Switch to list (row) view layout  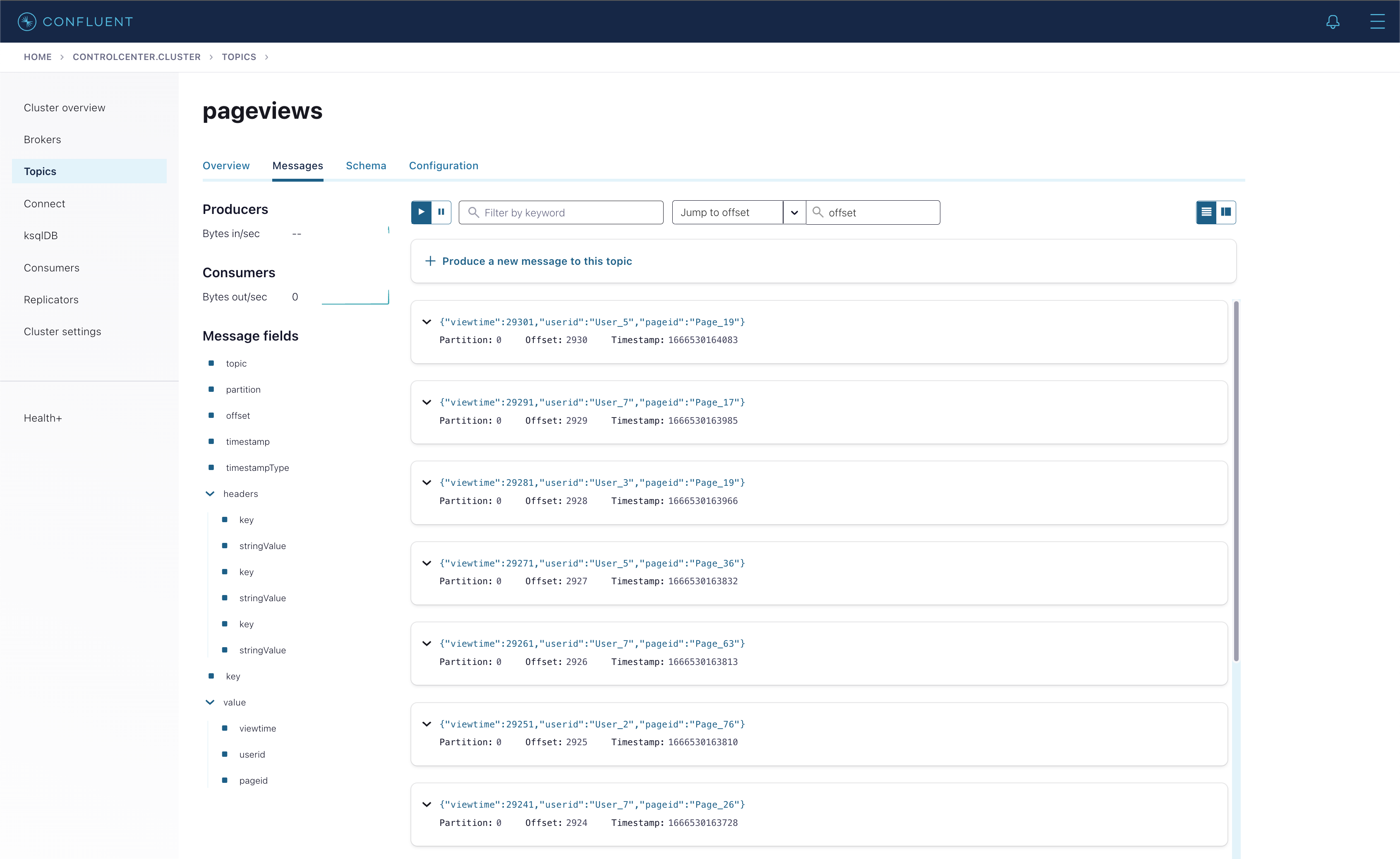(1206, 212)
